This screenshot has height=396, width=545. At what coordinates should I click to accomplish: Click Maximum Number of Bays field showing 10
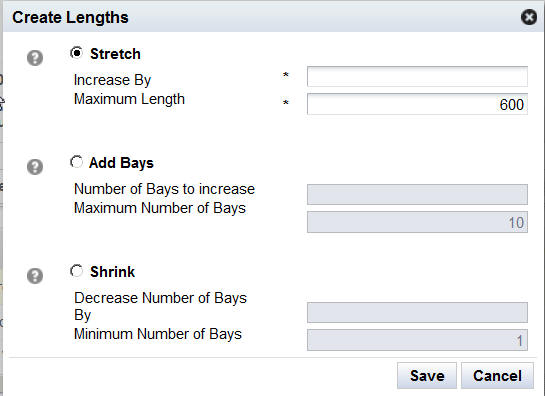coord(417,222)
